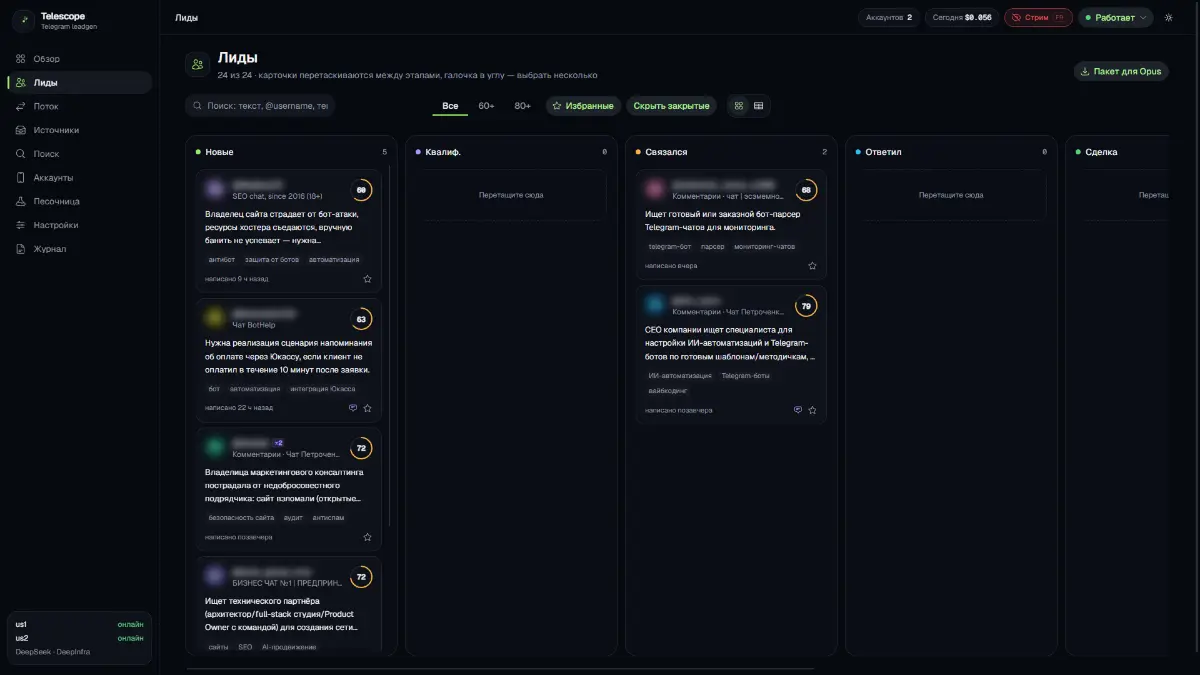The width and height of the screenshot is (1200, 675).
Task: Select the Все filter tab
Action: point(450,106)
